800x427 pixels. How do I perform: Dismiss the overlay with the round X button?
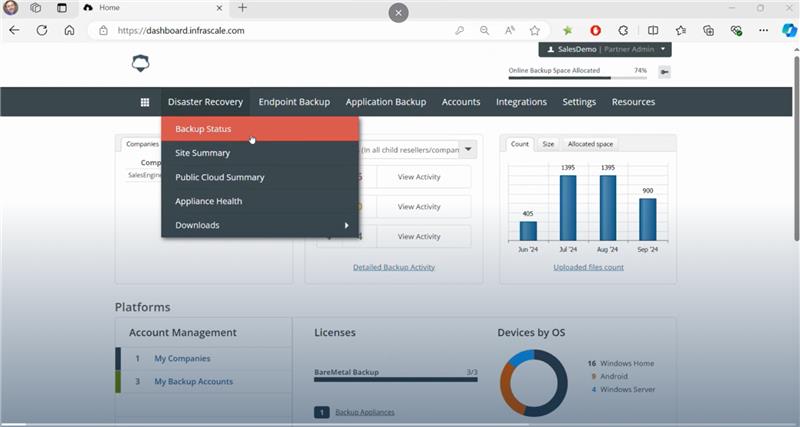tap(398, 13)
